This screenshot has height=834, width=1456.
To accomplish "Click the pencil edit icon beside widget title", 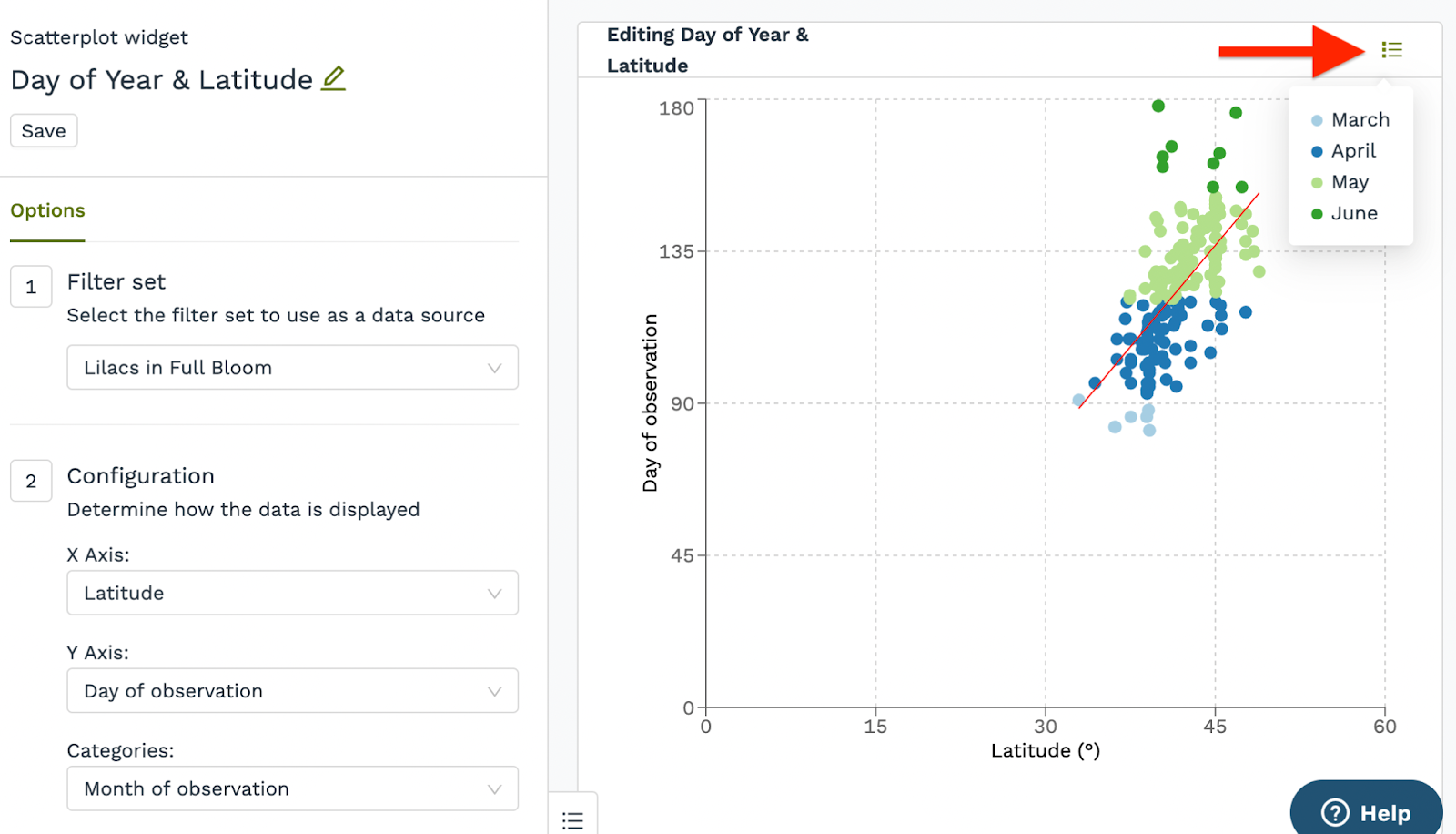I will point(334,79).
